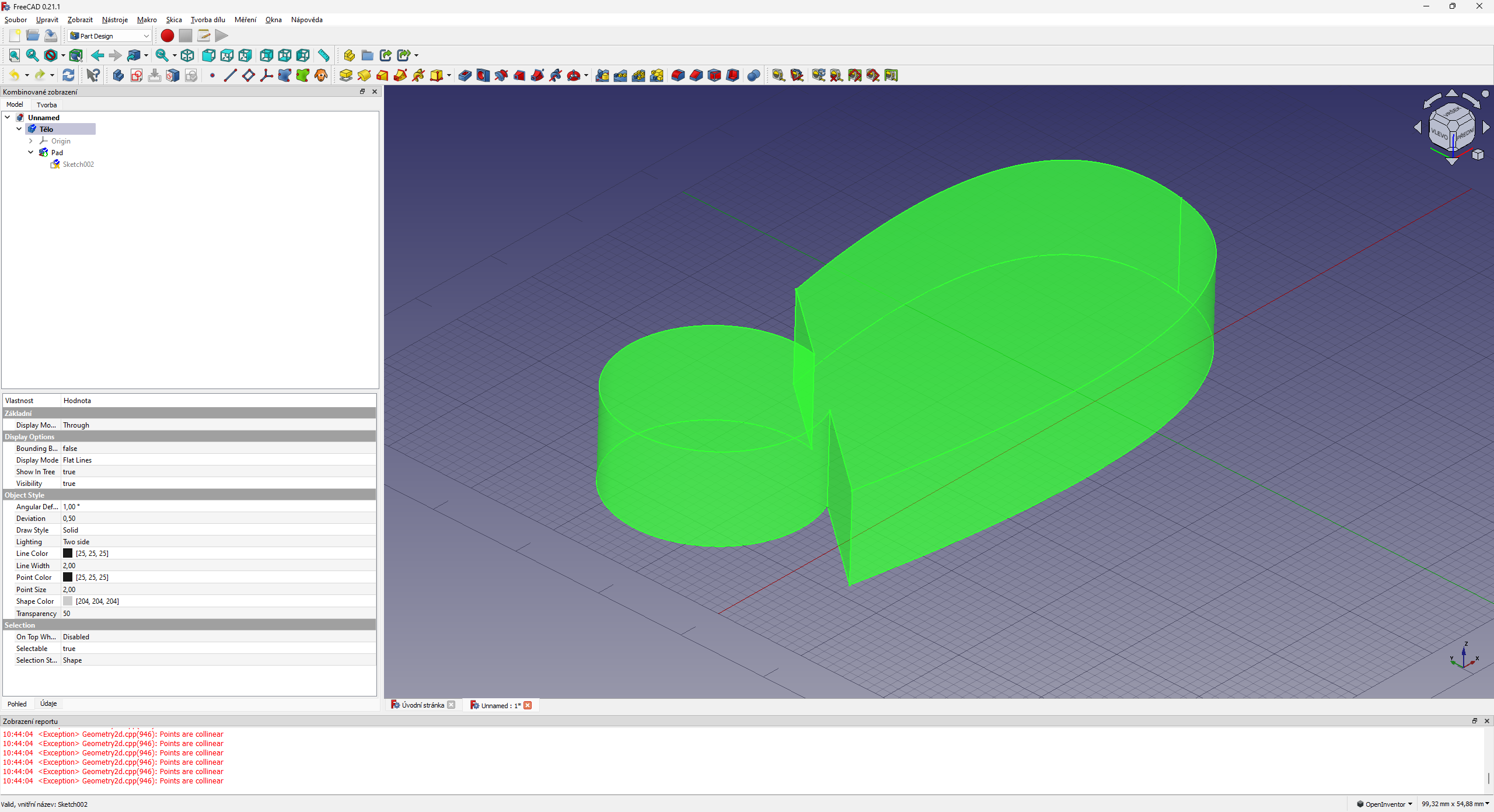Set isometric view icon
The width and height of the screenshot is (1494, 812).
coord(187,55)
